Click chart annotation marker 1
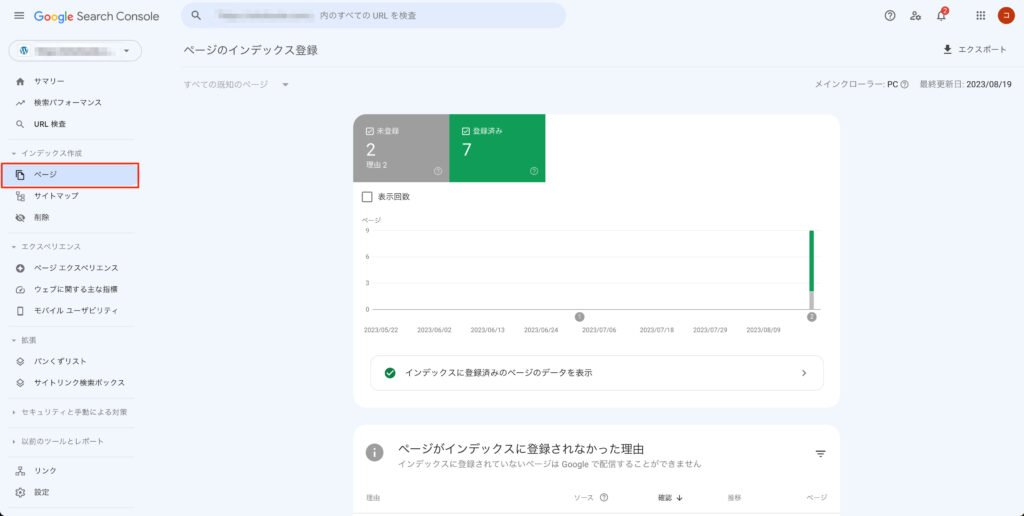The image size is (1024, 516). tap(579, 317)
